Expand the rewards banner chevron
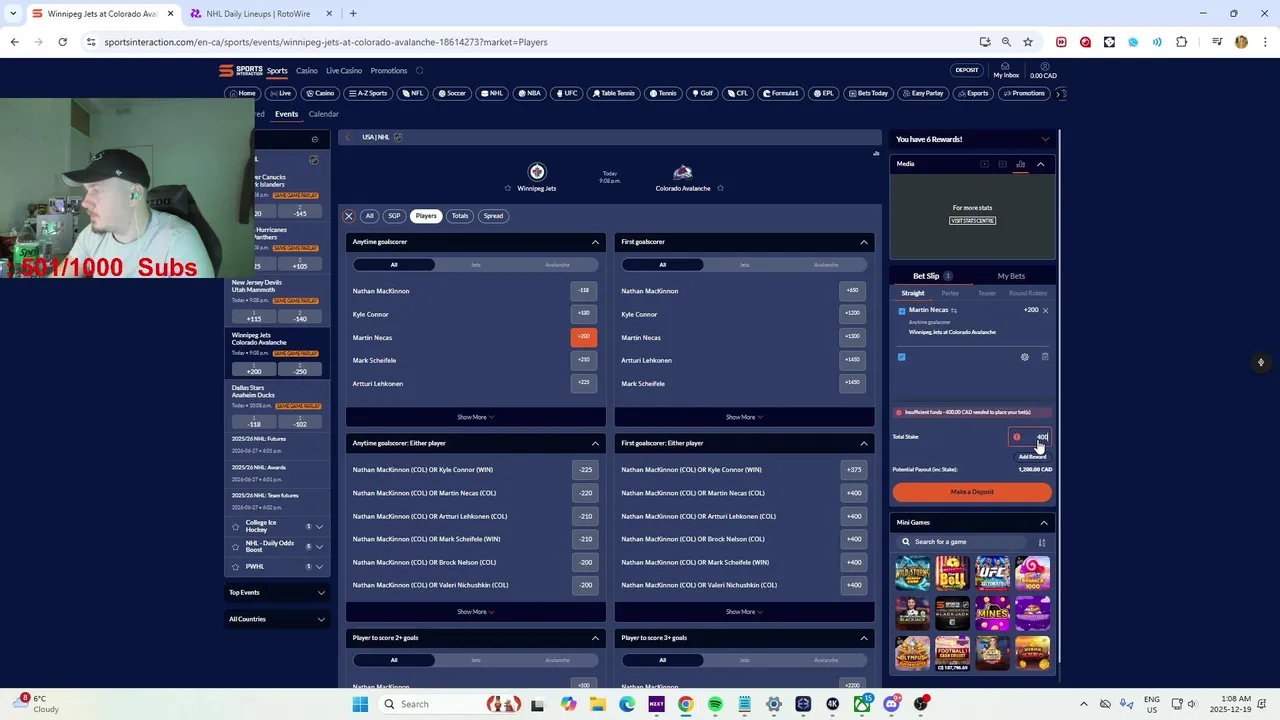 pos(1045,139)
